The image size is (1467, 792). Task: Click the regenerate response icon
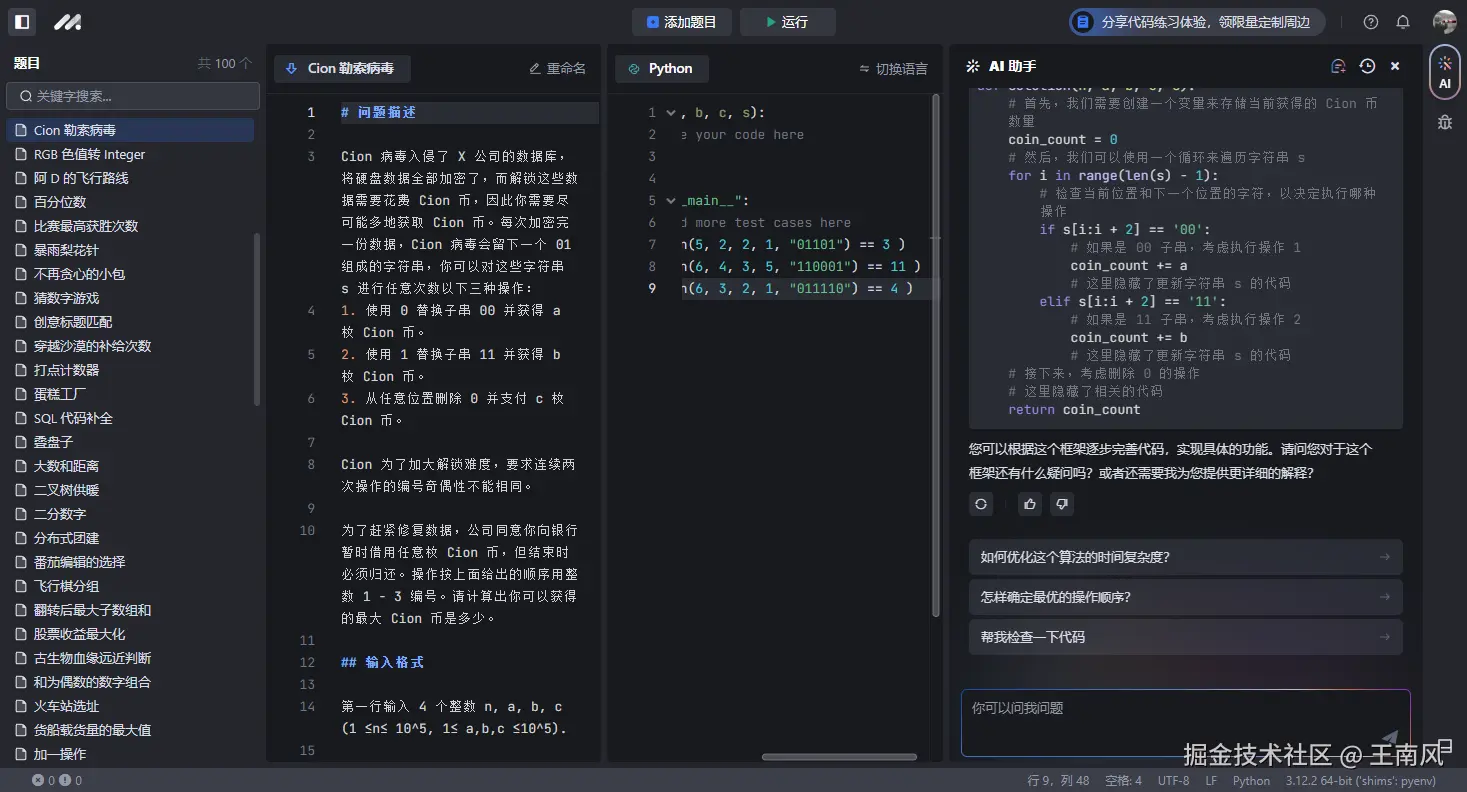pos(980,504)
